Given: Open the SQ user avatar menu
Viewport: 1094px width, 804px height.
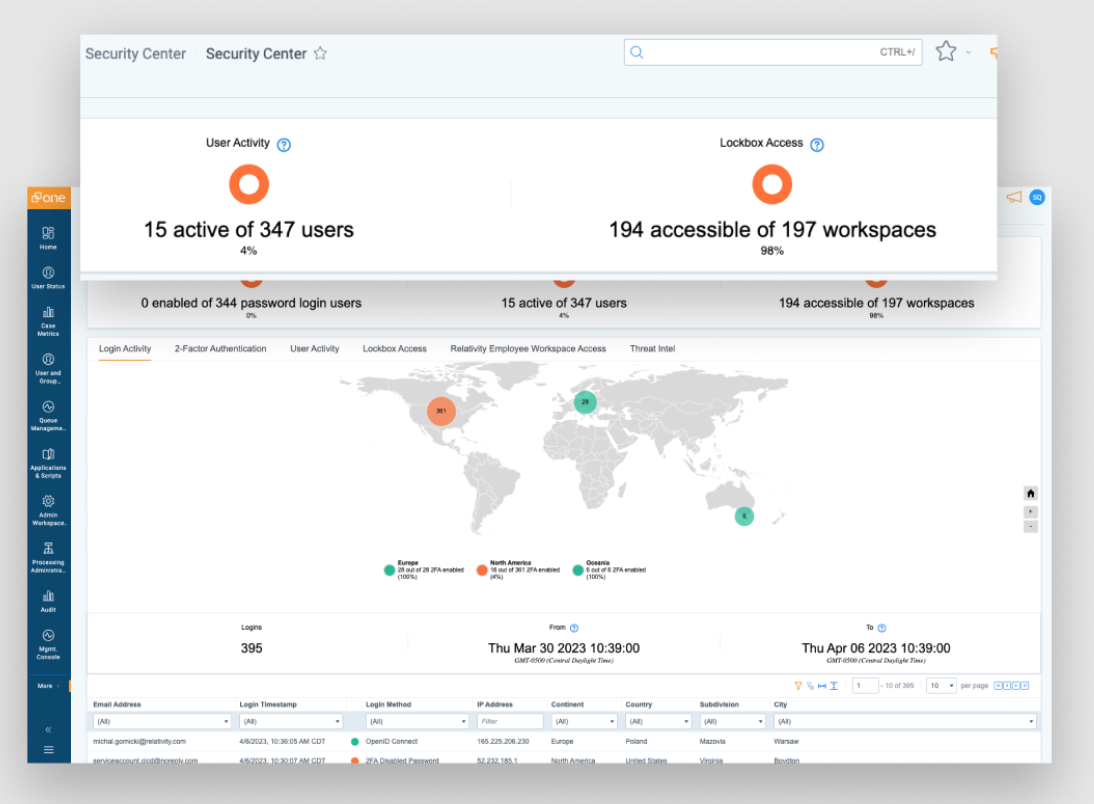Looking at the screenshot, I should [x=1037, y=198].
